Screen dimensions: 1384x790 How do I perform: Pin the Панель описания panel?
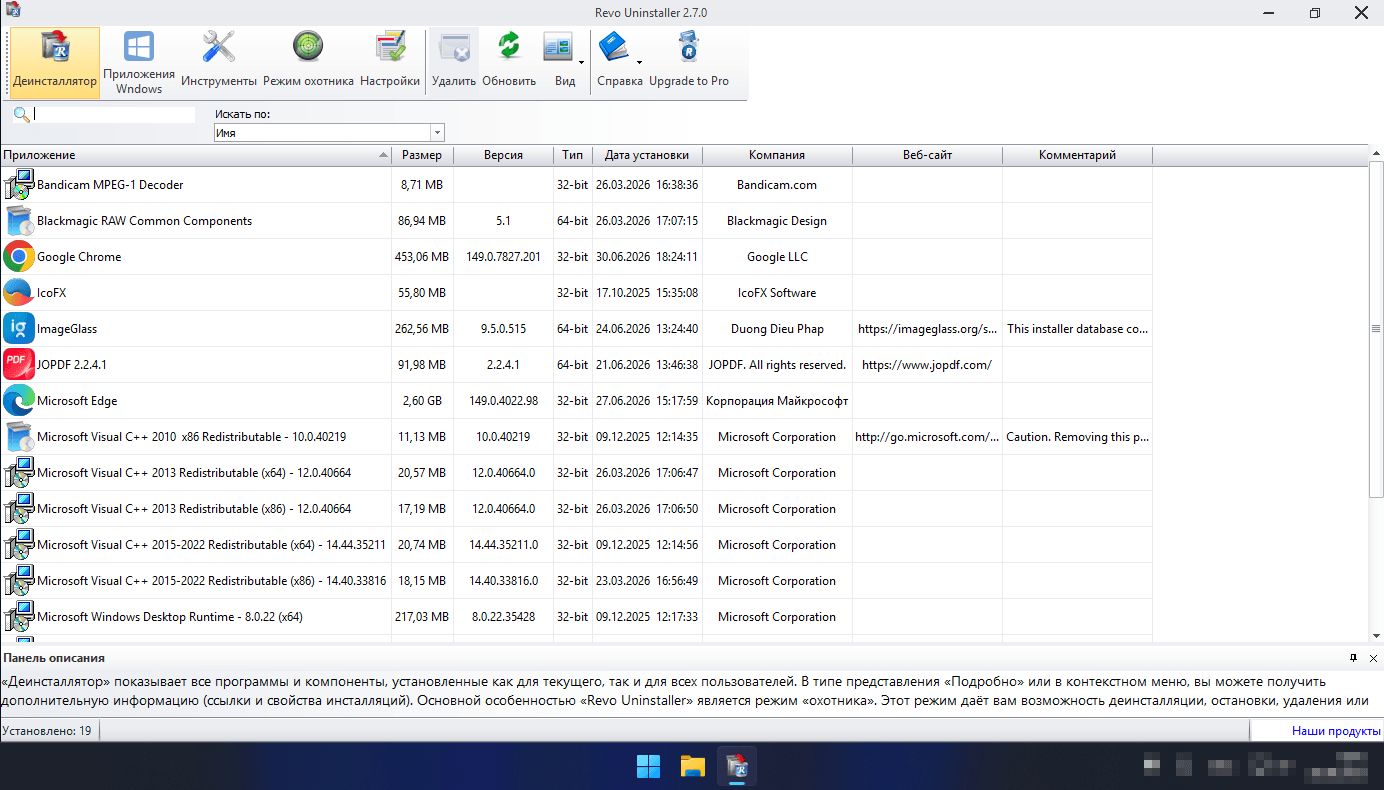coord(1353,658)
